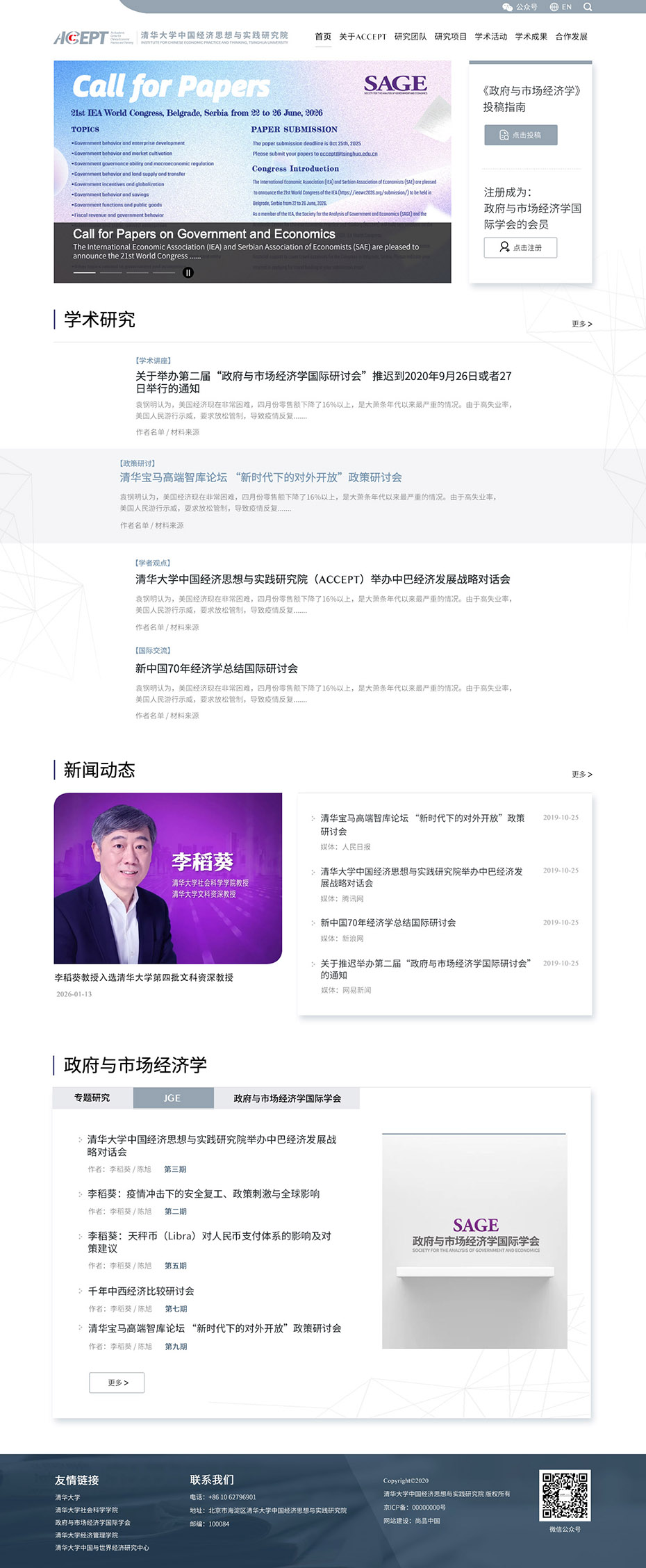Screen dimensions: 646x1568
Task: Open 研究团队 navigation item
Action: [x=411, y=37]
